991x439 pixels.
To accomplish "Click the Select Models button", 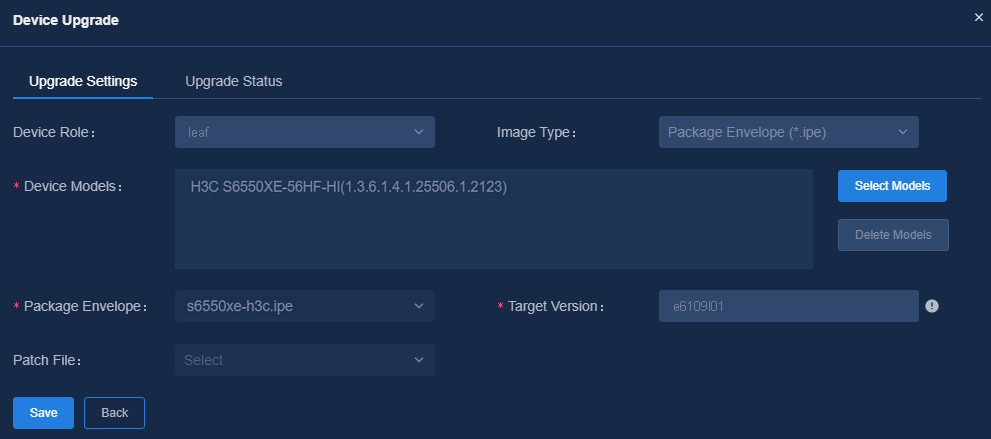I will pyautogui.click(x=892, y=186).
